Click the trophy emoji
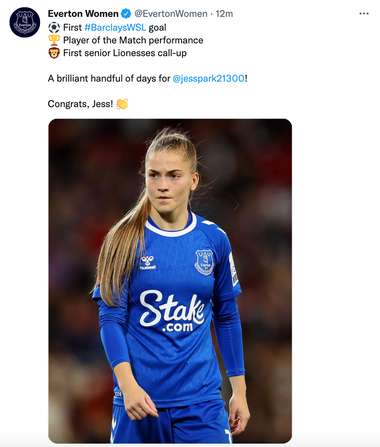The width and height of the screenshot is (380, 447). pos(54,40)
